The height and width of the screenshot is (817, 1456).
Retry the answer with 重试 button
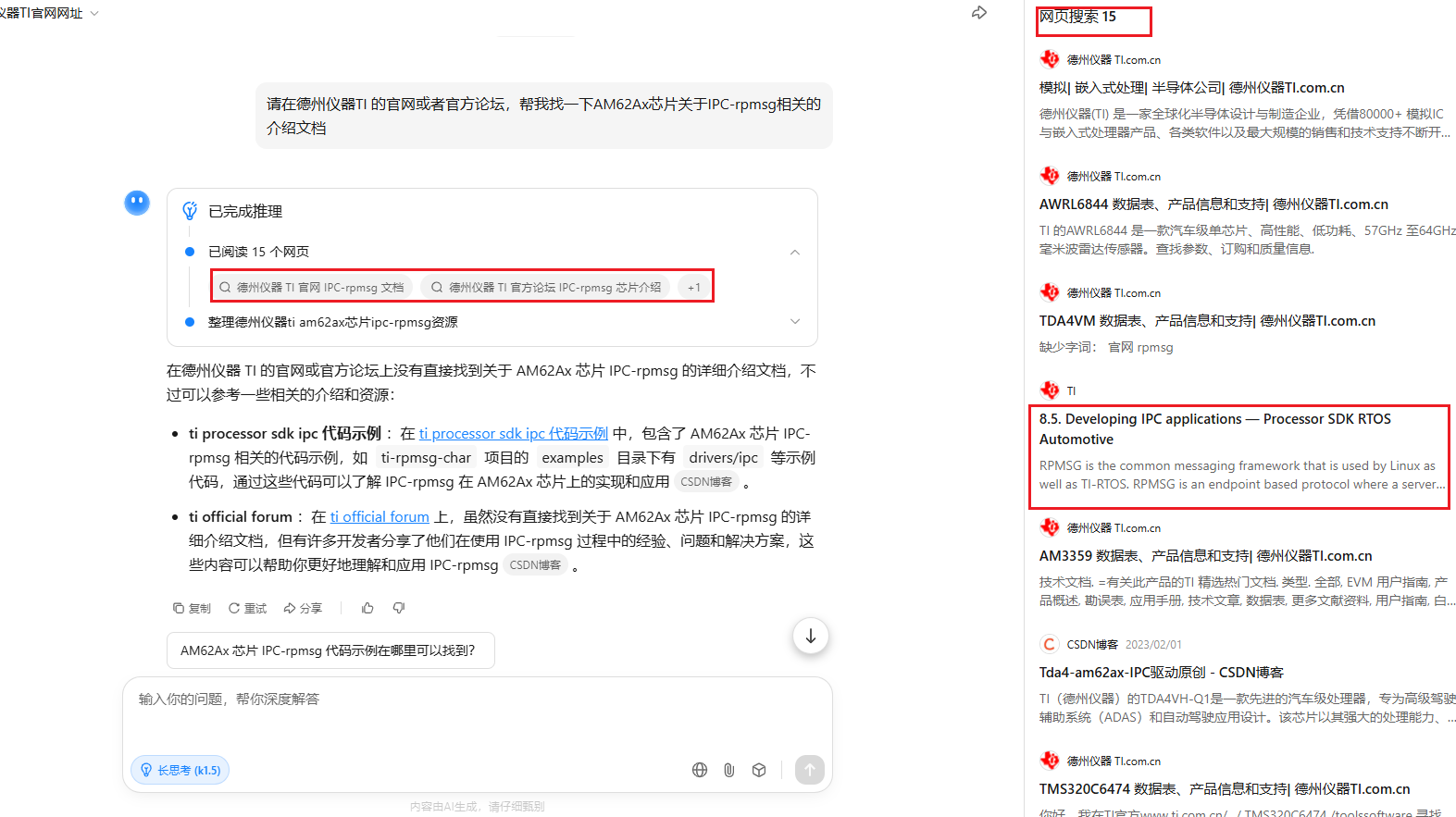pyautogui.click(x=247, y=608)
